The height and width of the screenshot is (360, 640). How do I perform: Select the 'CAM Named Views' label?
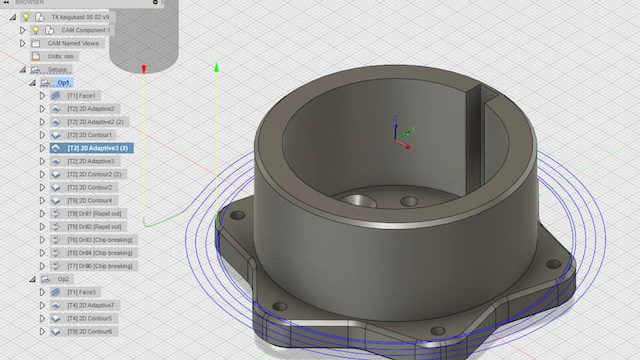click(x=73, y=43)
